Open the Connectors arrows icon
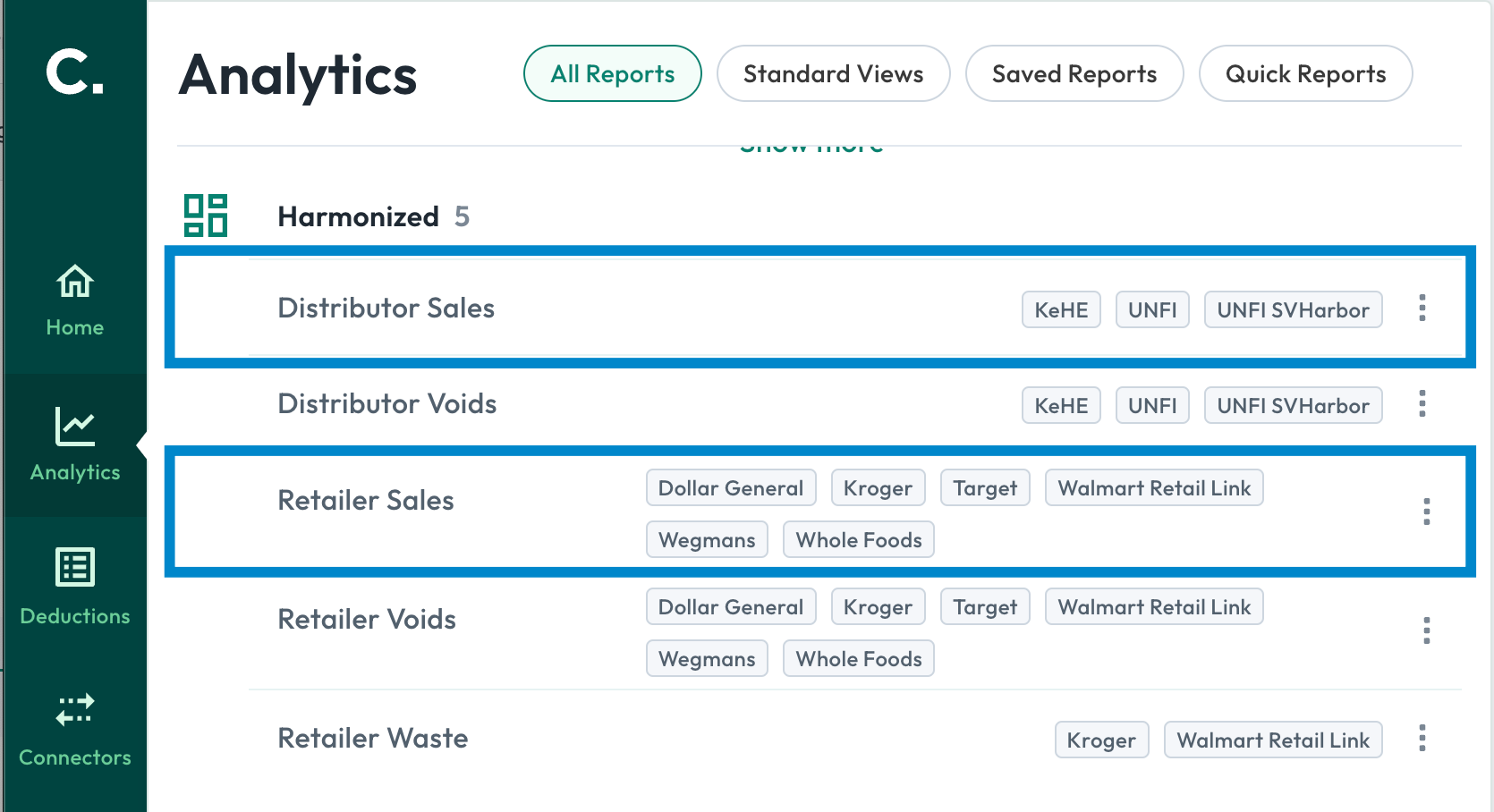This screenshot has width=1494, height=812. point(75,710)
